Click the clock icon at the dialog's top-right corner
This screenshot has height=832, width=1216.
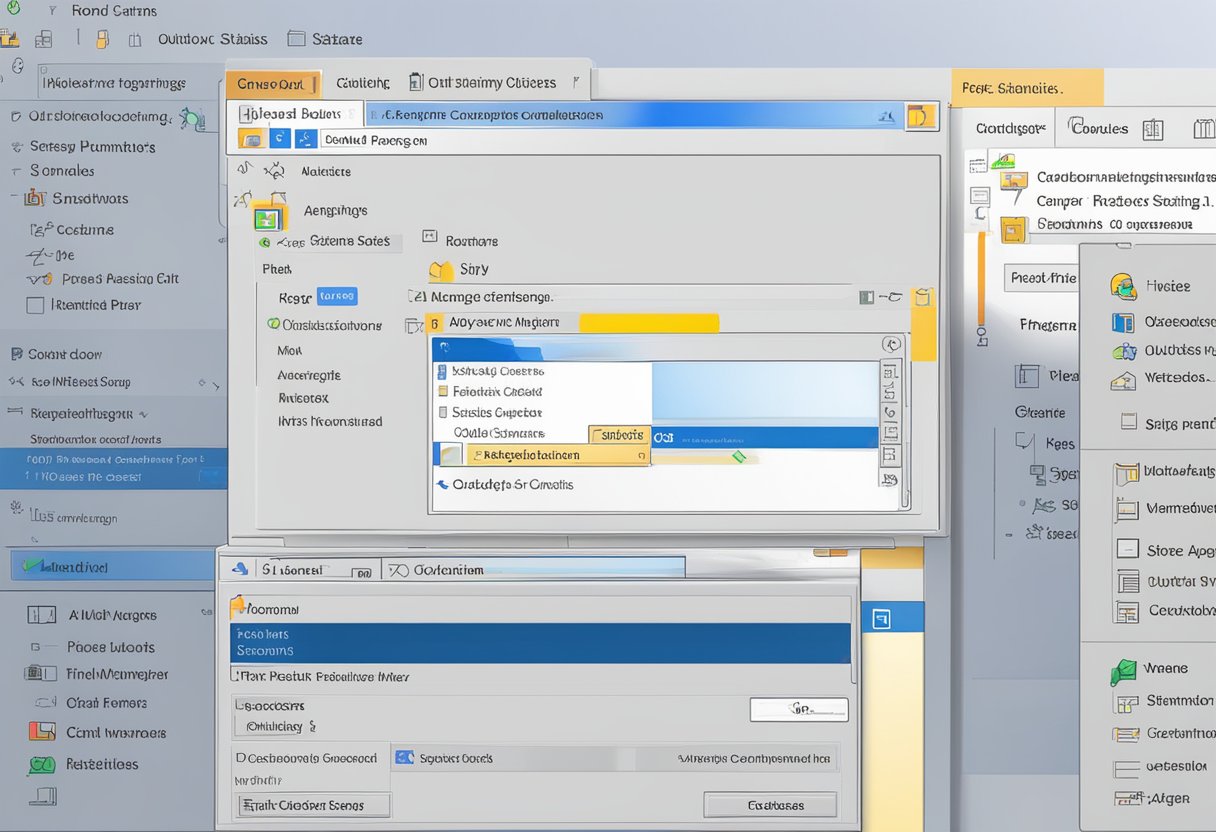click(890, 342)
